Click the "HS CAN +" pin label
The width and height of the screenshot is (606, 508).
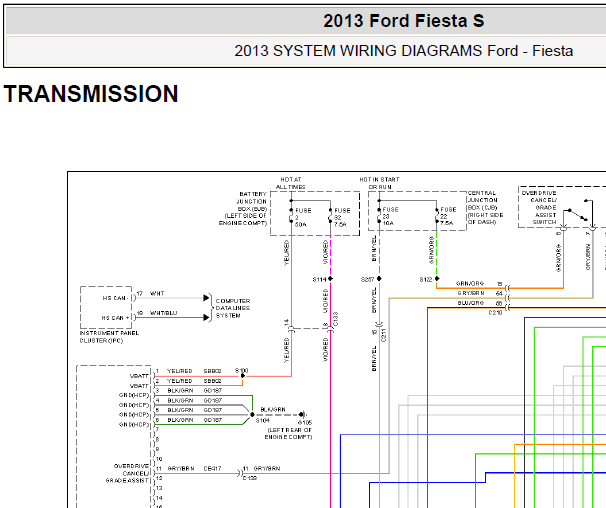pyautogui.click(x=115, y=318)
